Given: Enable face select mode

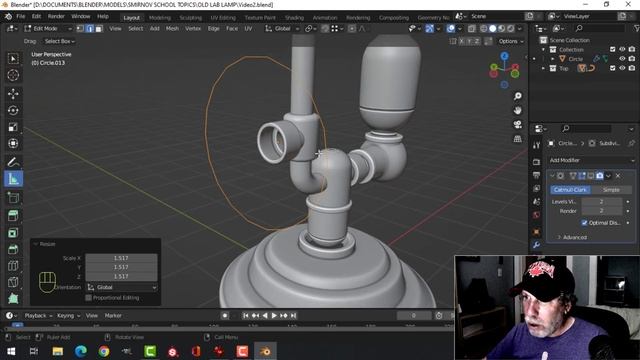Looking at the screenshot, I should (x=99, y=29).
